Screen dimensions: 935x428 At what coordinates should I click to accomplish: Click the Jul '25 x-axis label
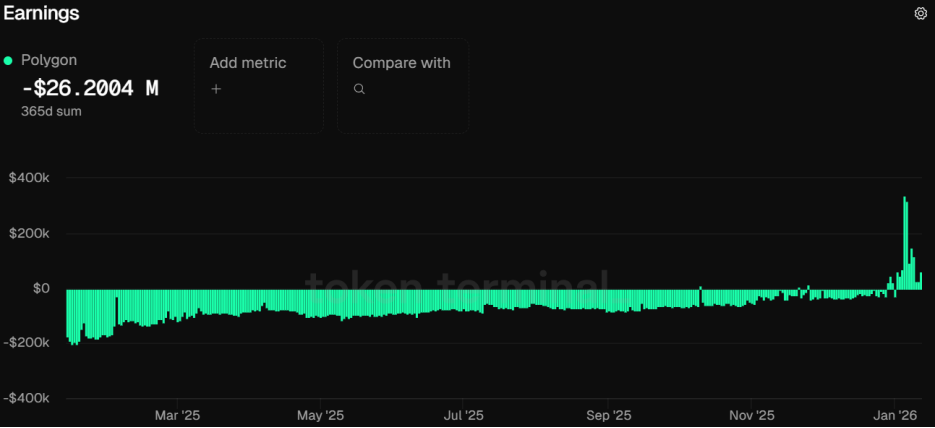click(x=464, y=415)
